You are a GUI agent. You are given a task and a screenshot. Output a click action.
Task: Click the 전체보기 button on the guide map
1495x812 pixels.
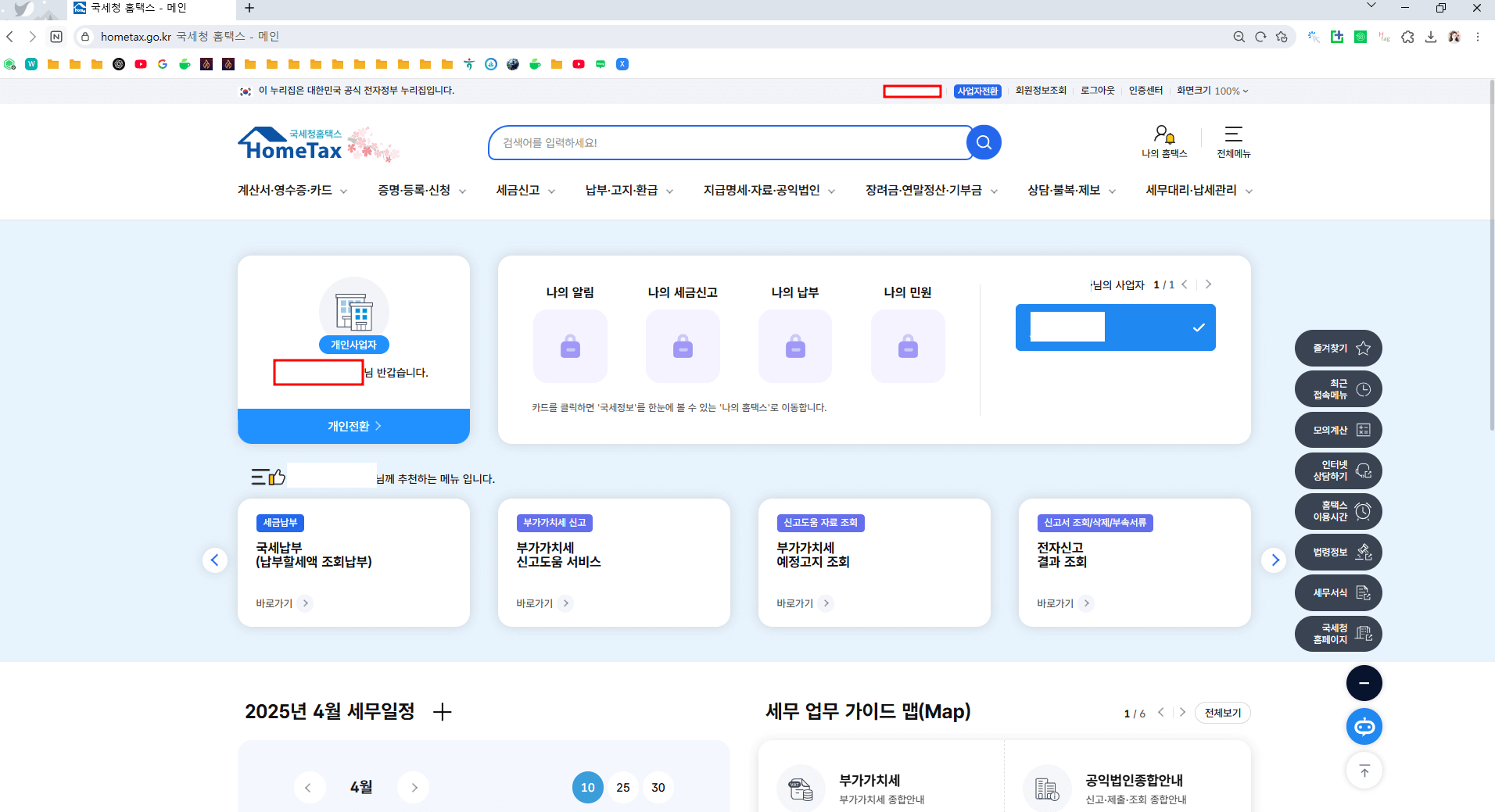click(1221, 712)
